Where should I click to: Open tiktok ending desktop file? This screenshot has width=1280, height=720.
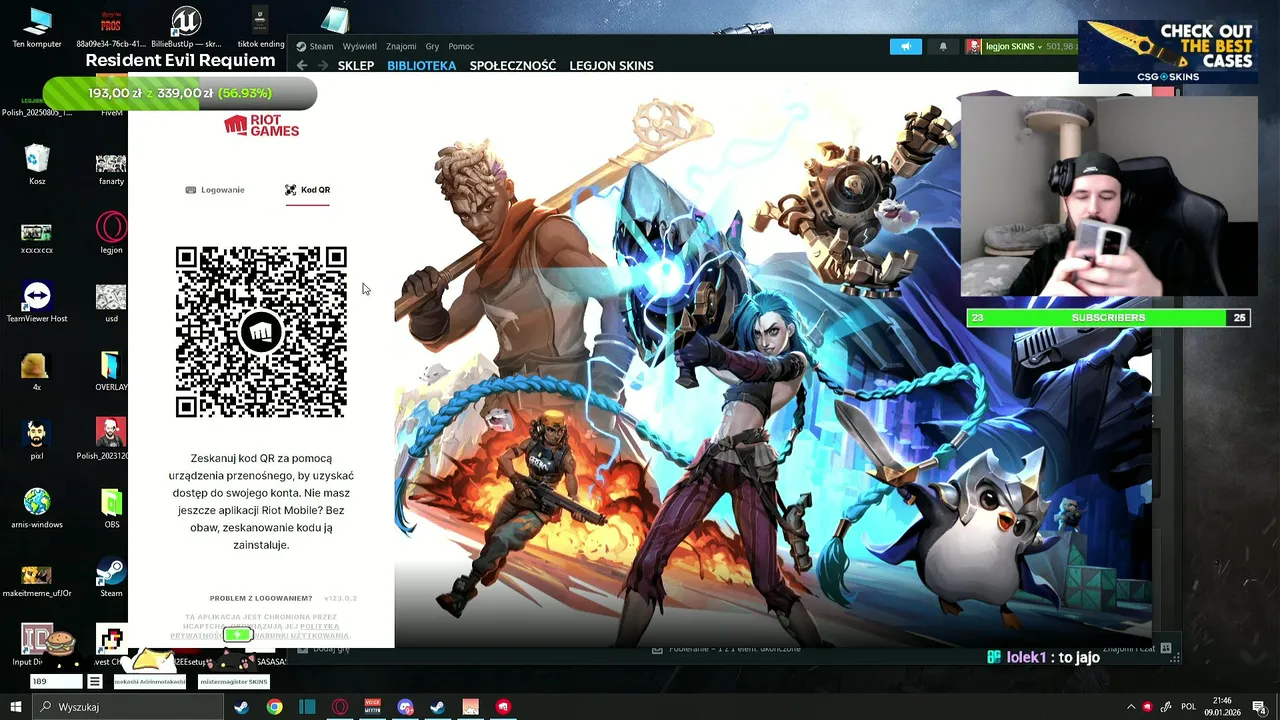[260, 28]
